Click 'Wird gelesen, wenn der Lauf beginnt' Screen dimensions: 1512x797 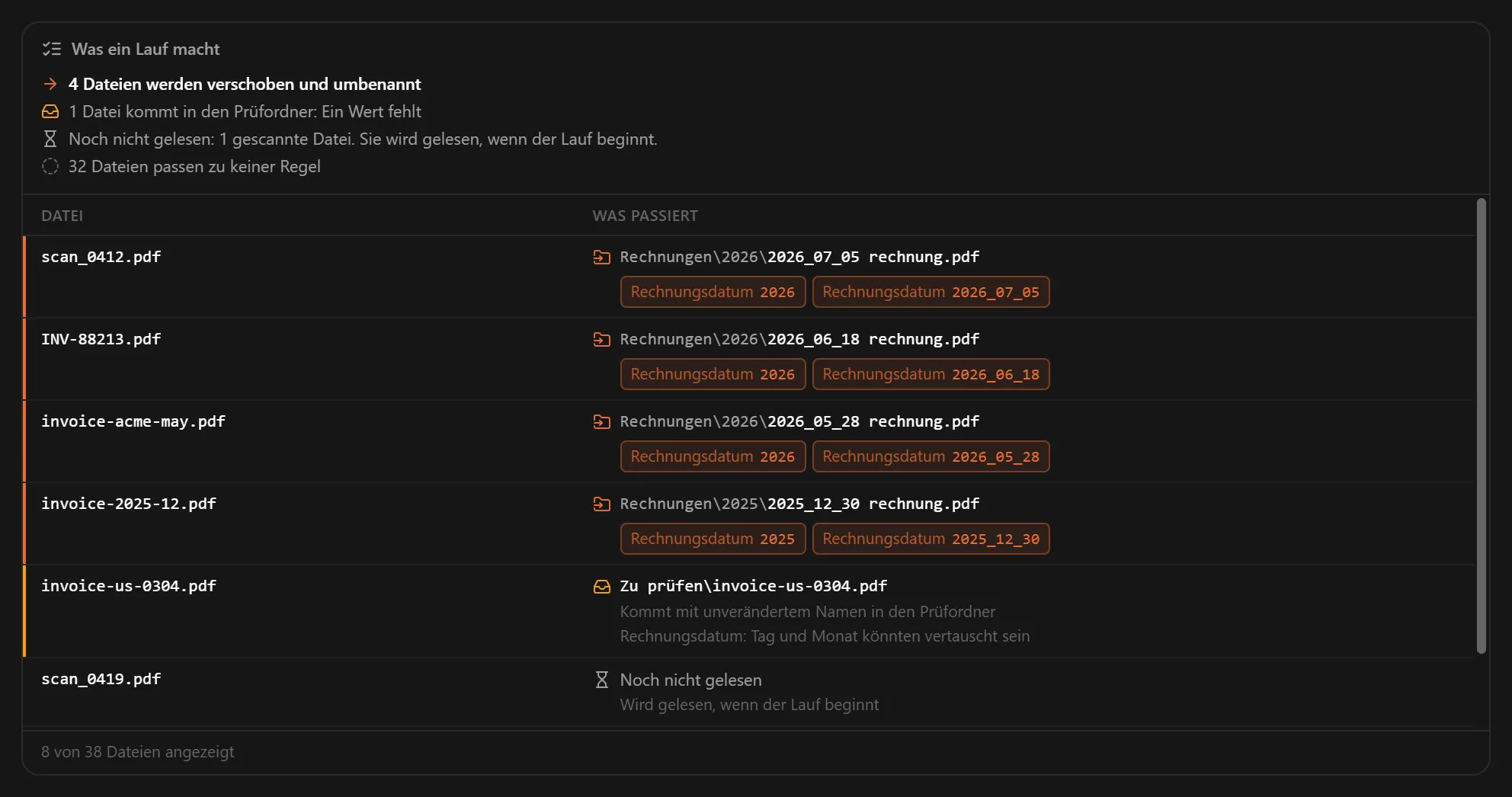[x=750, y=705]
